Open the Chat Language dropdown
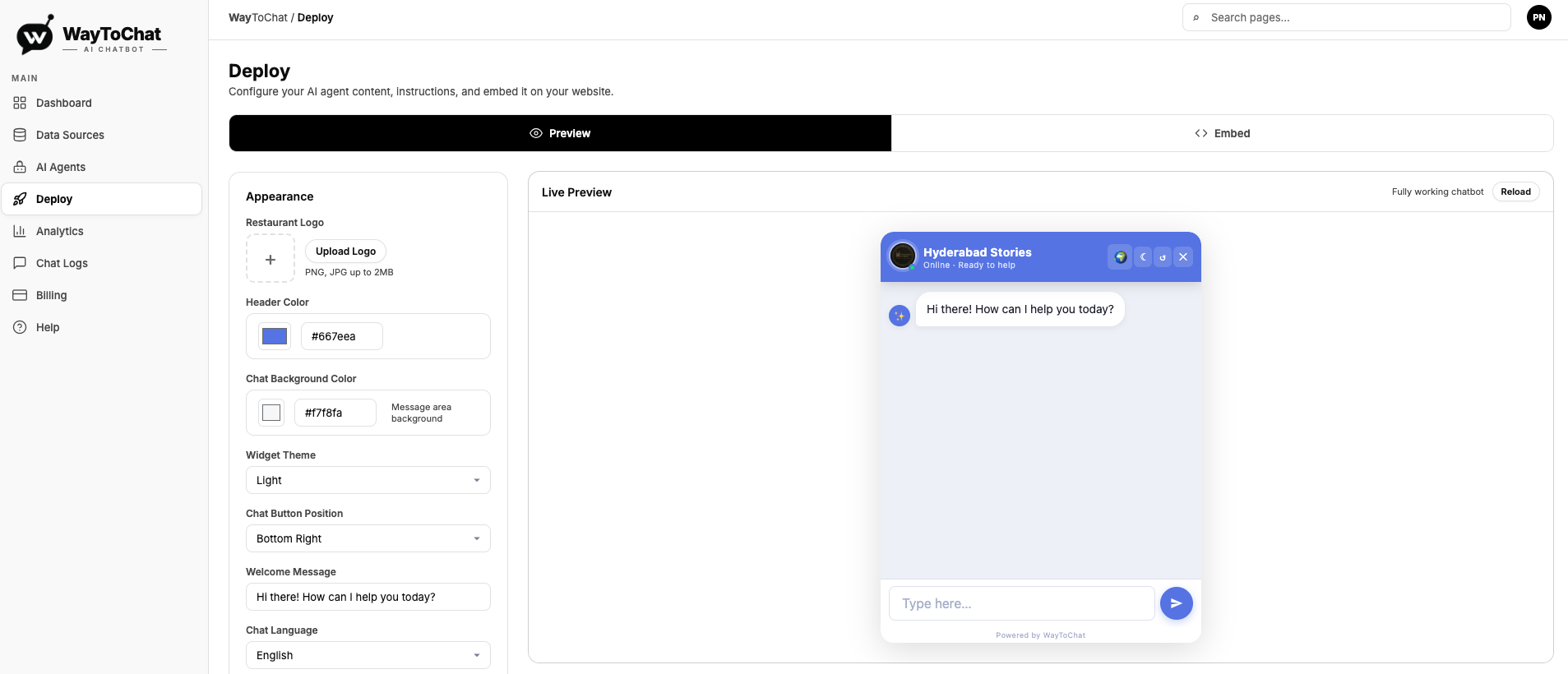This screenshot has width=1568, height=674. tap(368, 655)
